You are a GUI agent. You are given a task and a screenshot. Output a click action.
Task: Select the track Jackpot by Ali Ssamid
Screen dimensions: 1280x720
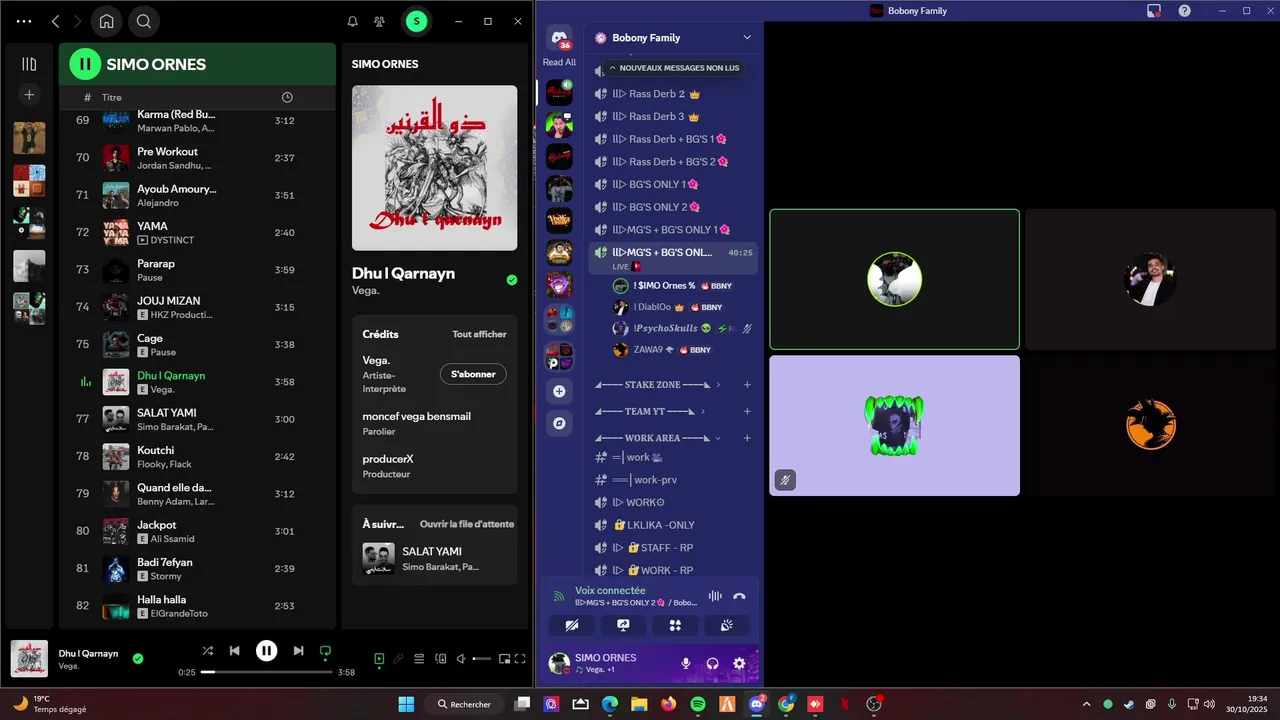[x=197, y=531]
